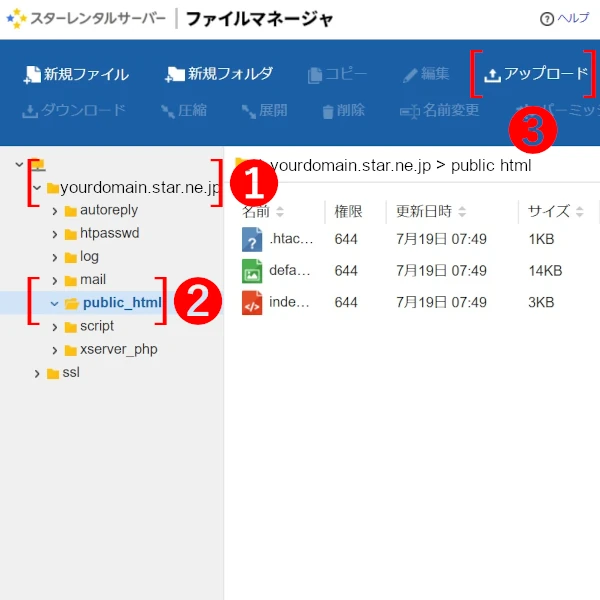
Task: Click the コピー copy button
Action: (338, 74)
